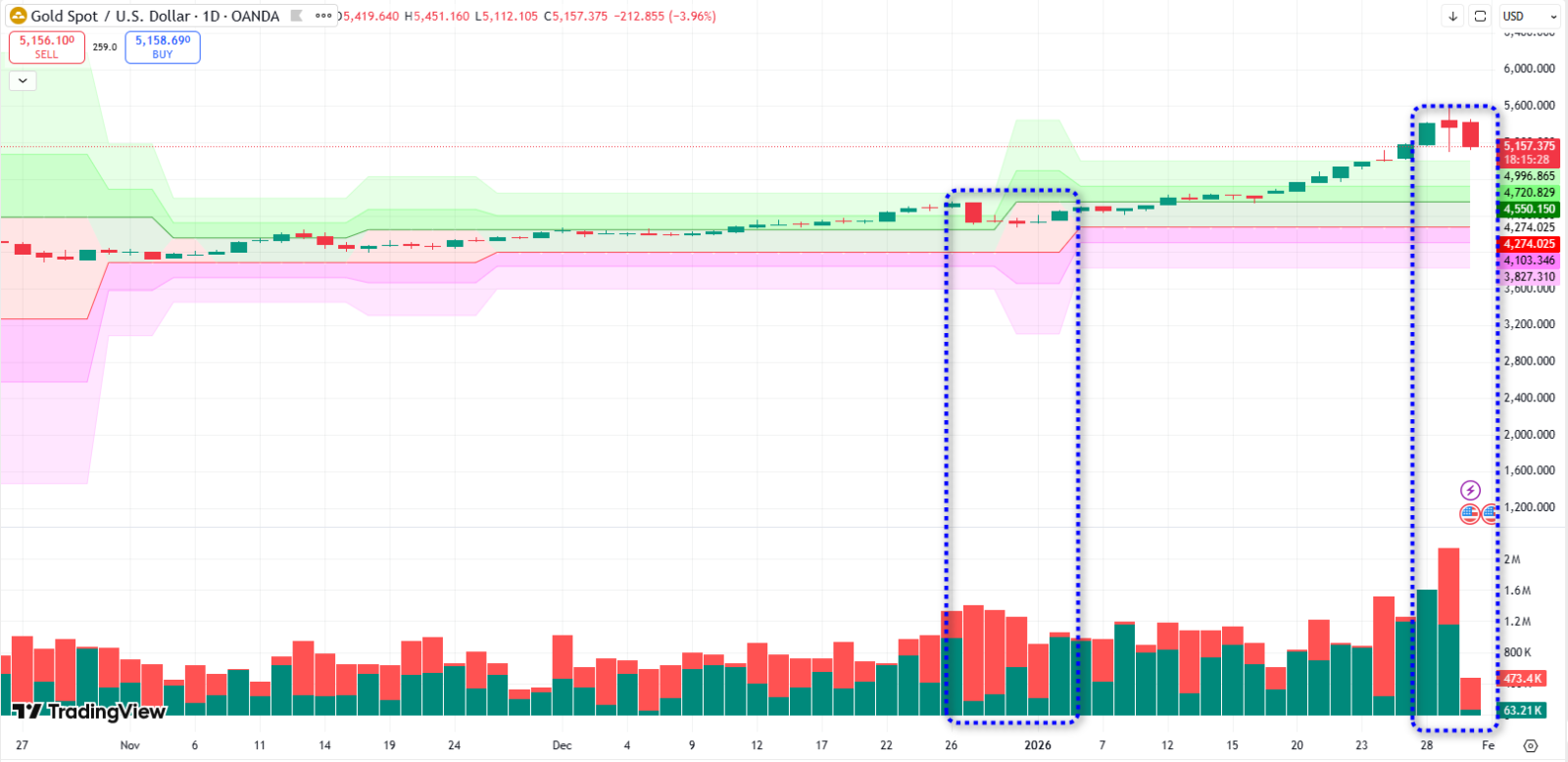Click the gold symbol logo icon
The height and width of the screenshot is (762, 1568).
(18, 16)
